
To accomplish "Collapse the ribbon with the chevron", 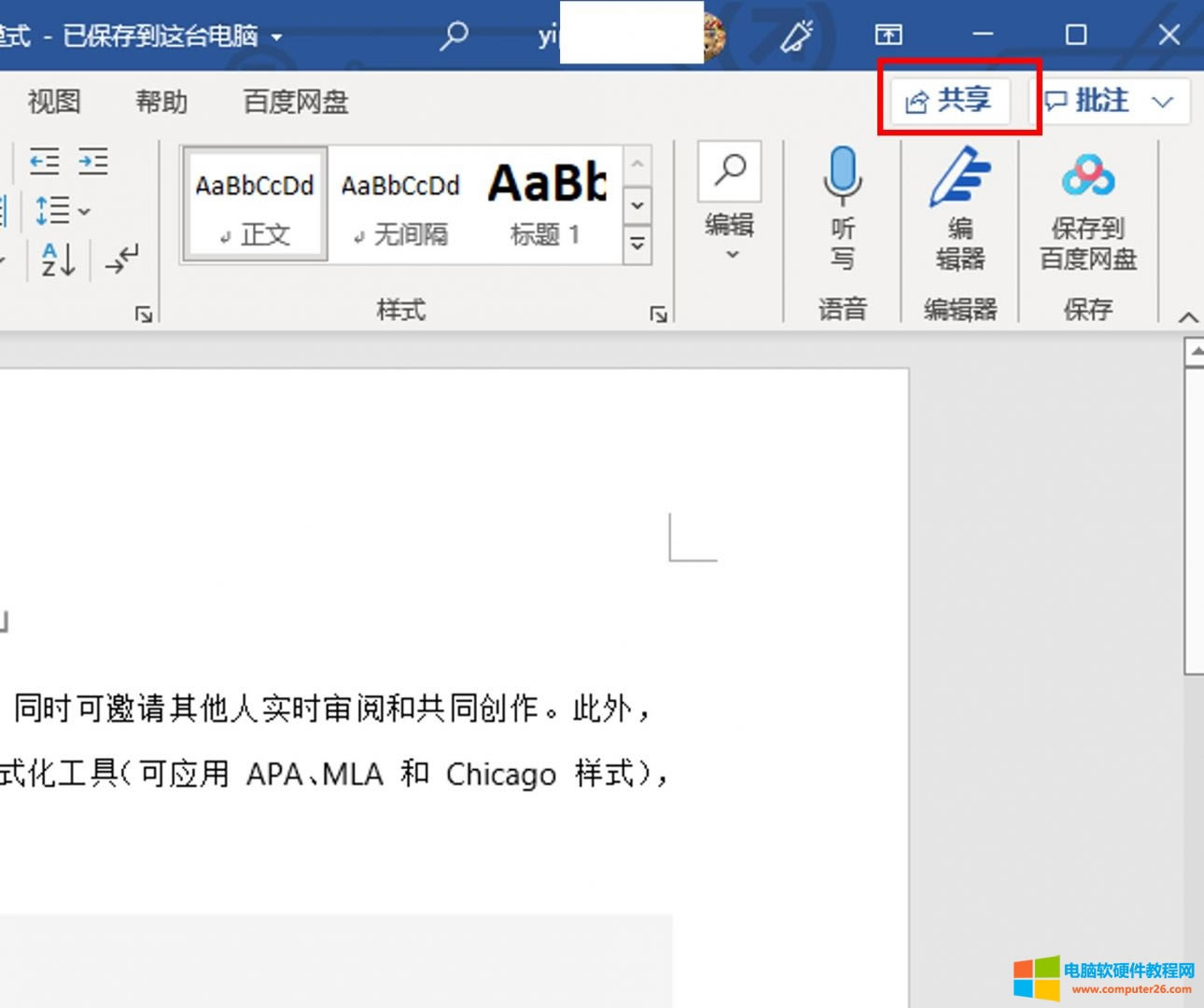I will 1187,317.
